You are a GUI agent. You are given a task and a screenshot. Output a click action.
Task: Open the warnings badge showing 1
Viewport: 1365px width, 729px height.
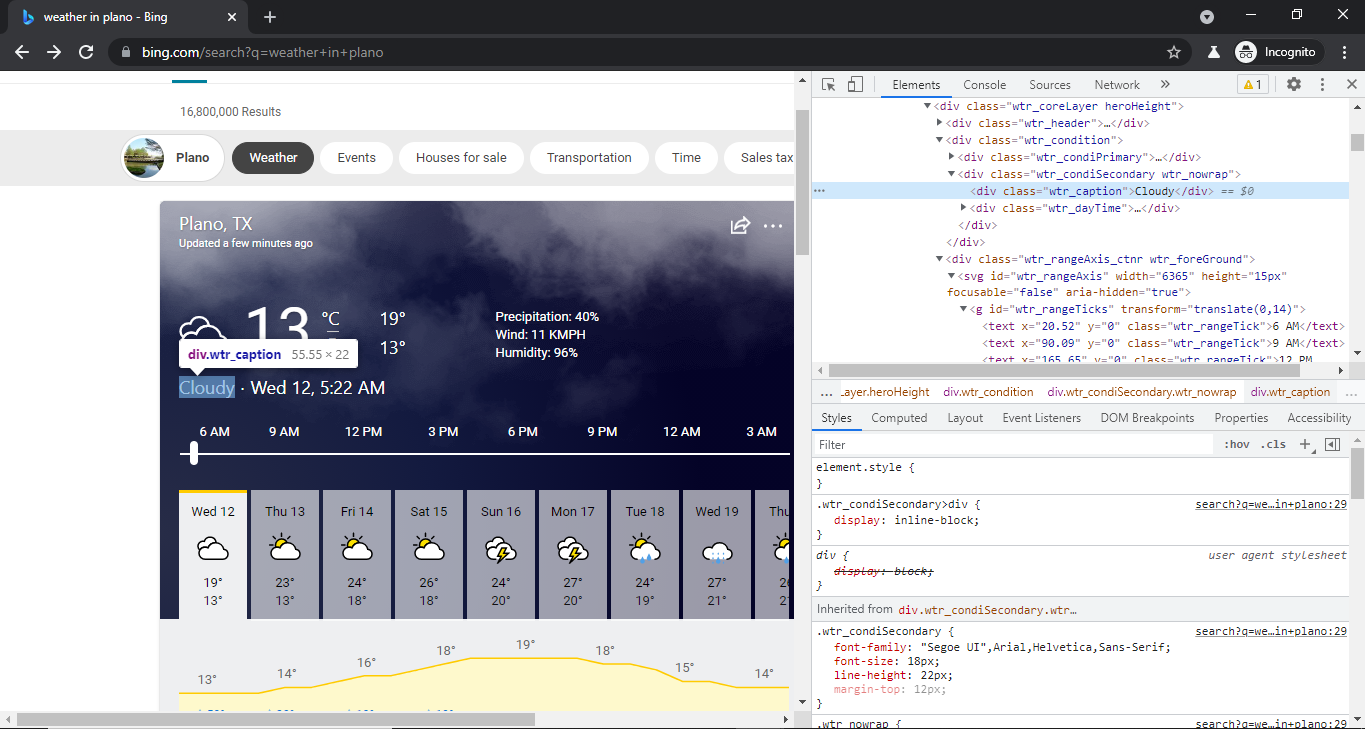coord(1252,85)
